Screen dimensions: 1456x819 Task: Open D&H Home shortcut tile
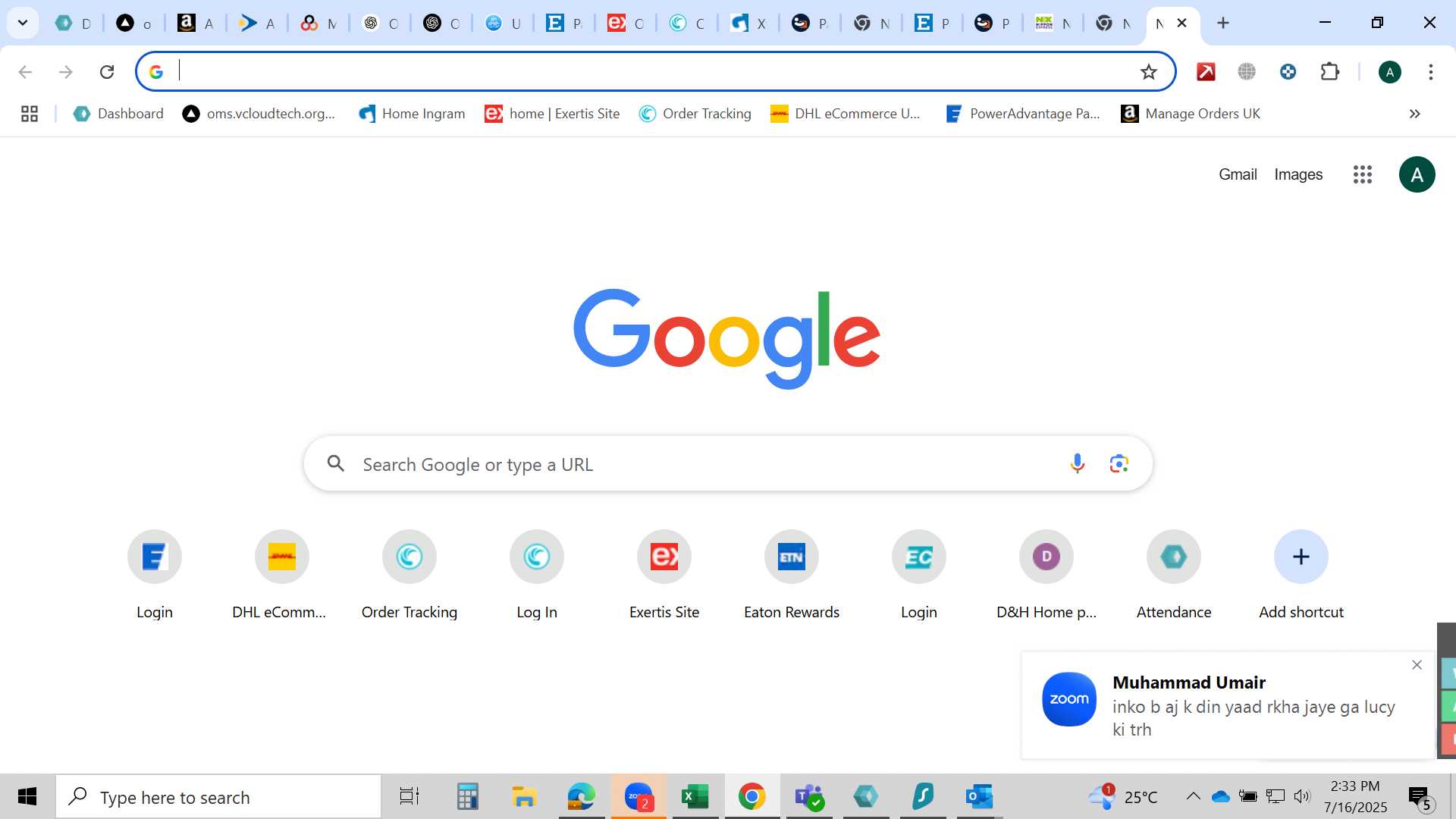click(x=1046, y=576)
